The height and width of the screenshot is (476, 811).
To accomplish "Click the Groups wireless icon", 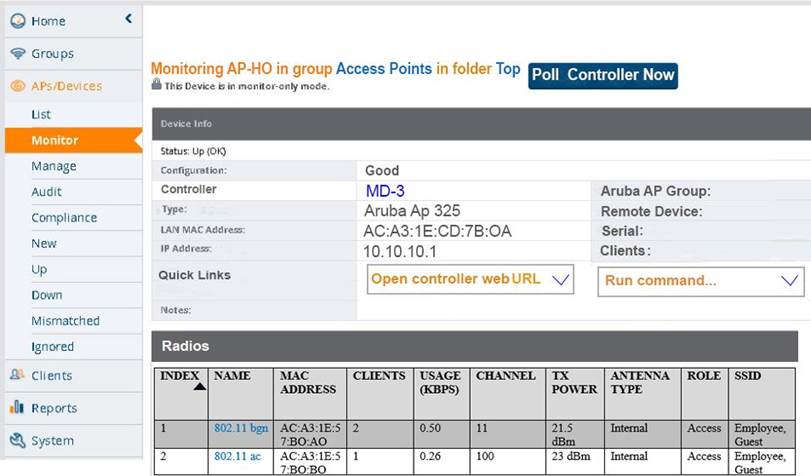I will (x=17, y=53).
